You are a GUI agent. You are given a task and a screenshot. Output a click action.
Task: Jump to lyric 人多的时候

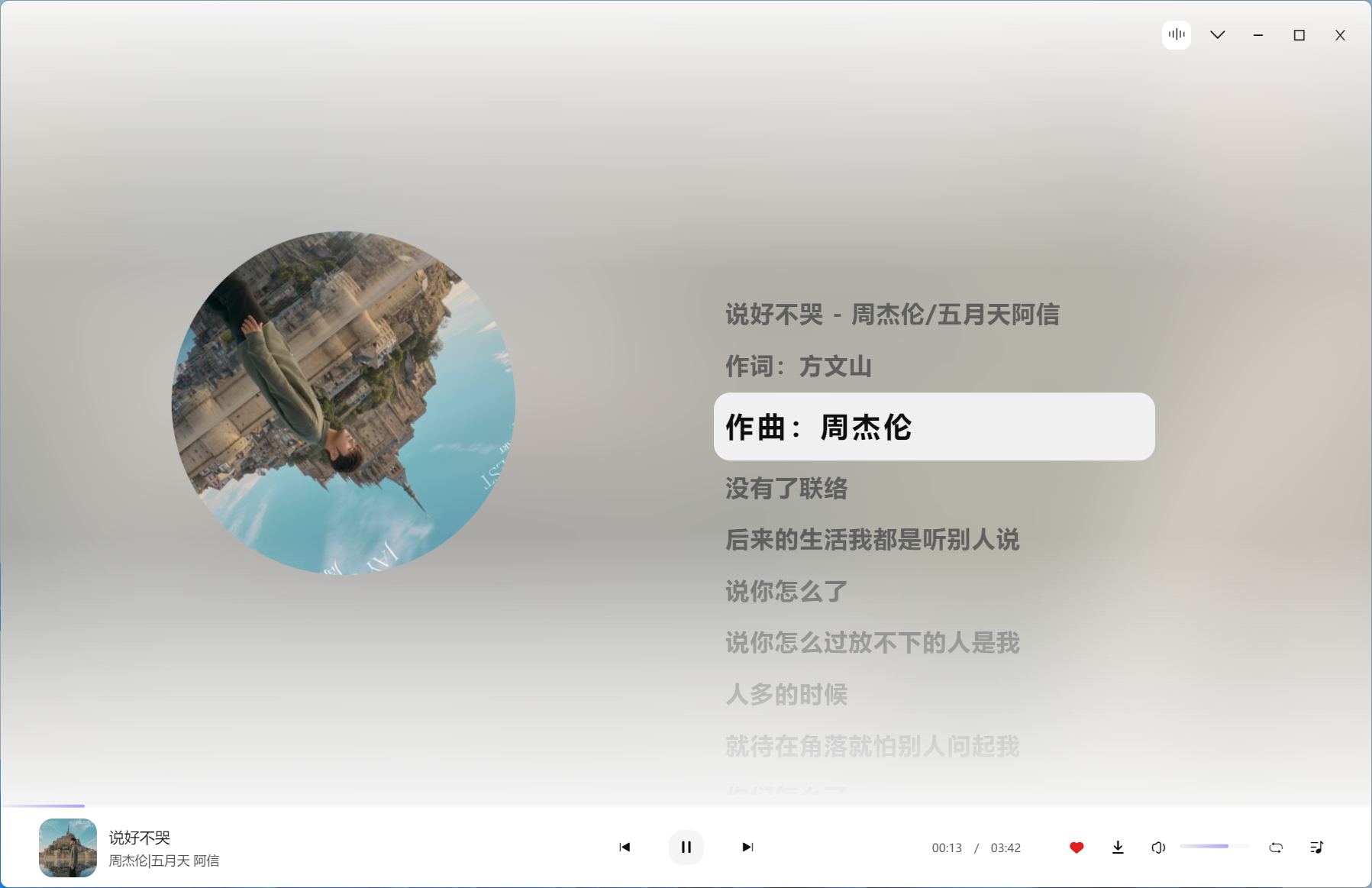click(x=786, y=694)
